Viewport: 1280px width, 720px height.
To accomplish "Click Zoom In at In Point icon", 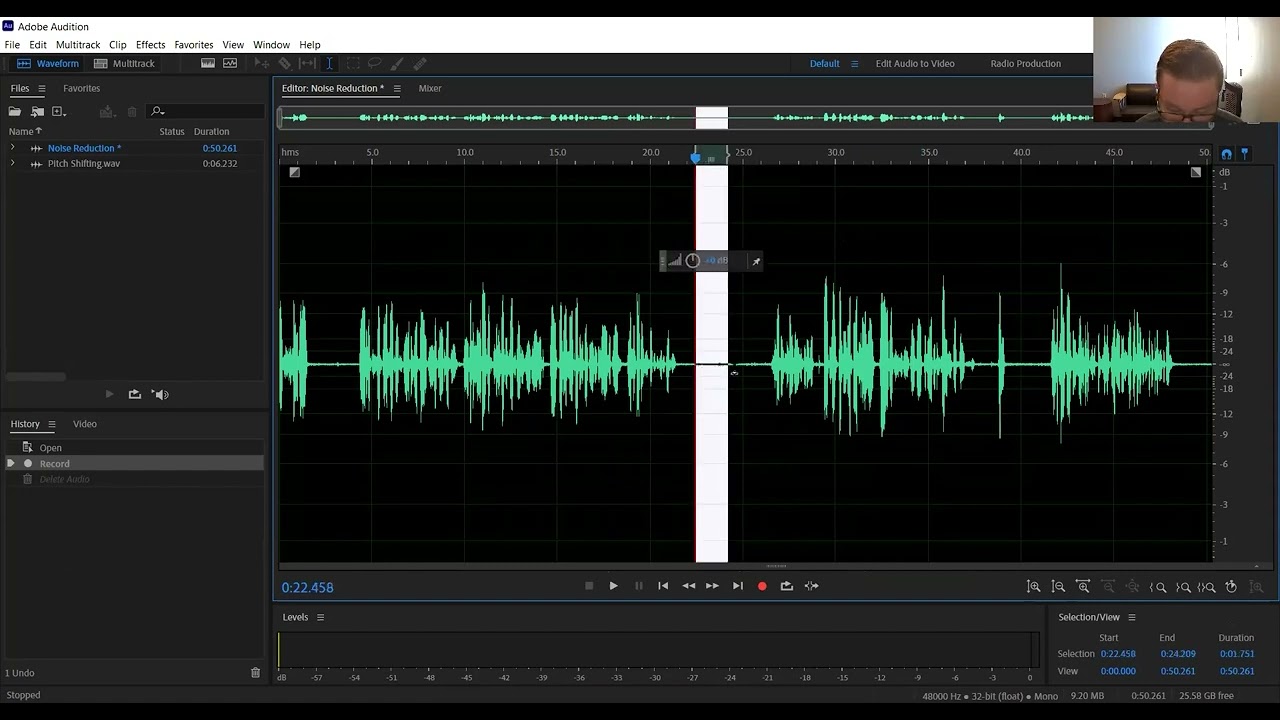I will [x=1158, y=587].
